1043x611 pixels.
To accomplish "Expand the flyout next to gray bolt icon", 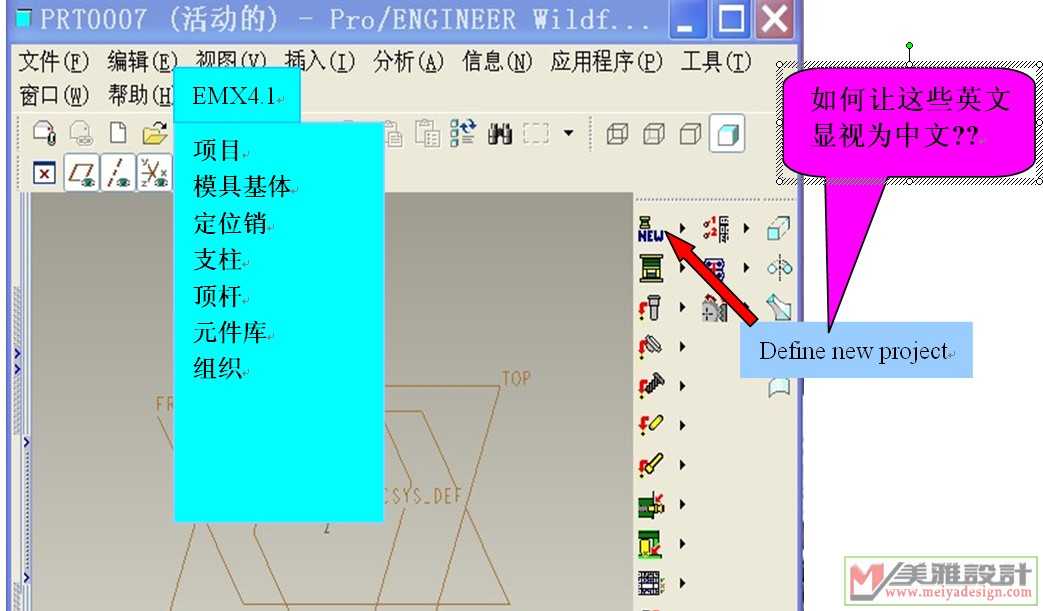I will coord(682,307).
